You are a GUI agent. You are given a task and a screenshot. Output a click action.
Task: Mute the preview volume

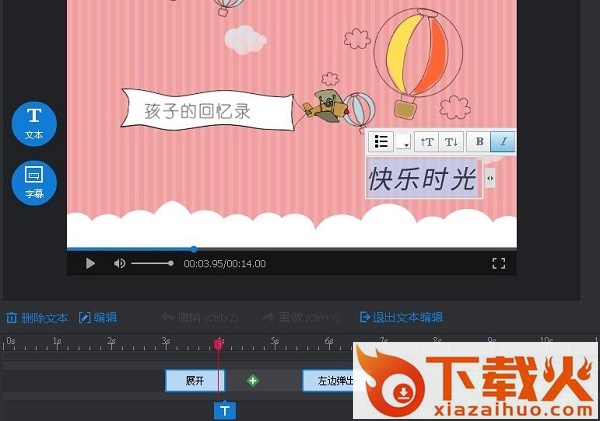click(x=119, y=263)
